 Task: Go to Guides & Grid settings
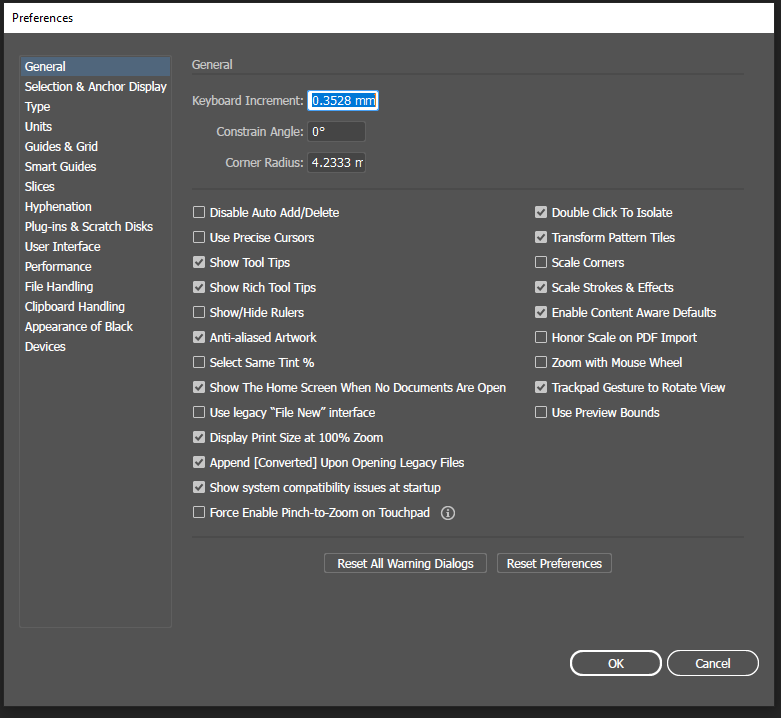coord(61,147)
